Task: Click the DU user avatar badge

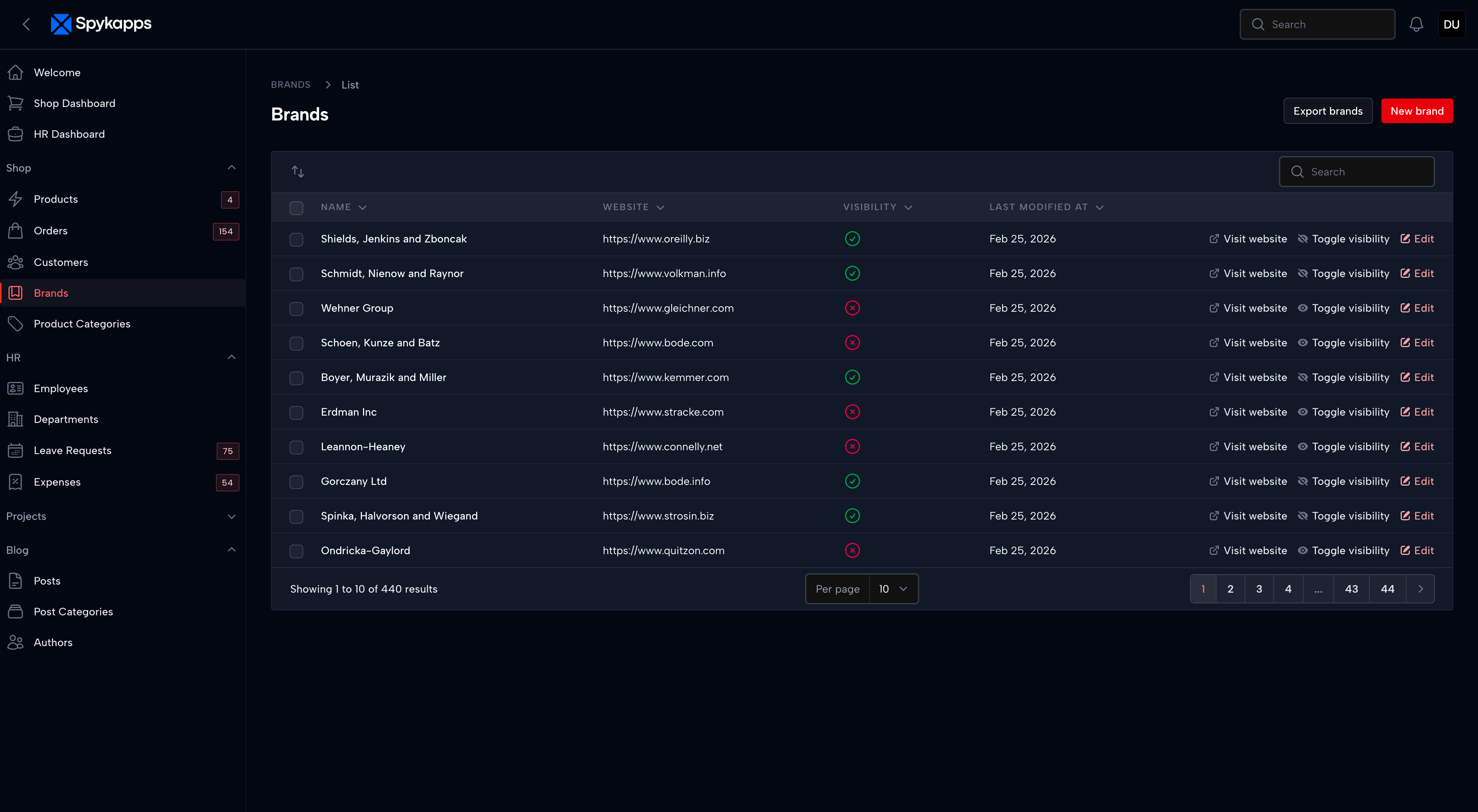Action: pyautogui.click(x=1451, y=24)
